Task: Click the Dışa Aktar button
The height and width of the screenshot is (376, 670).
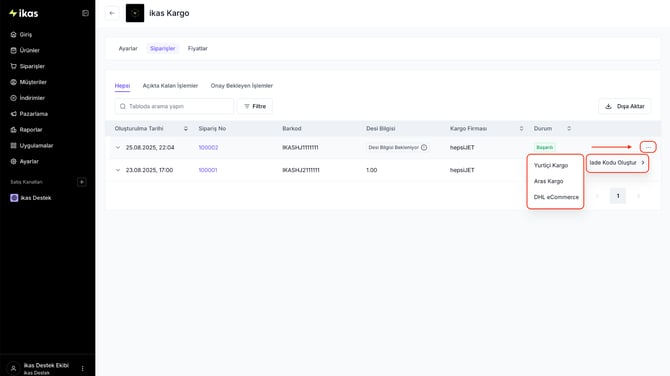Action: point(625,106)
